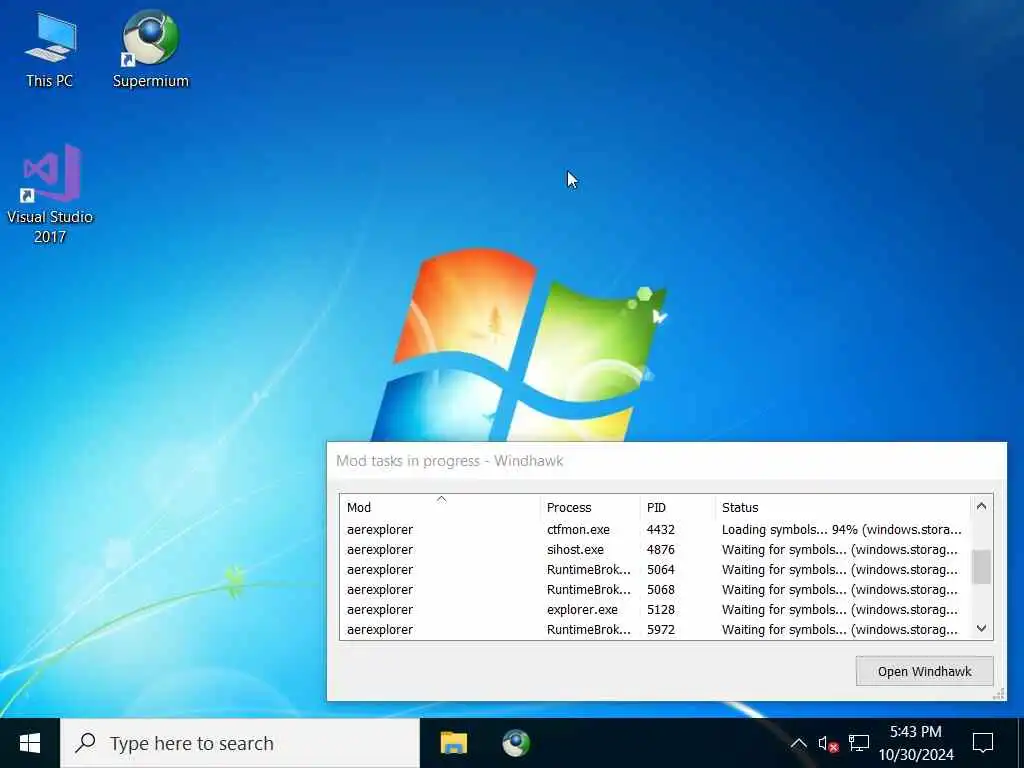This screenshot has height=768, width=1024.
Task: Click the scroll up arrow in task list
Action: pyautogui.click(x=982, y=506)
